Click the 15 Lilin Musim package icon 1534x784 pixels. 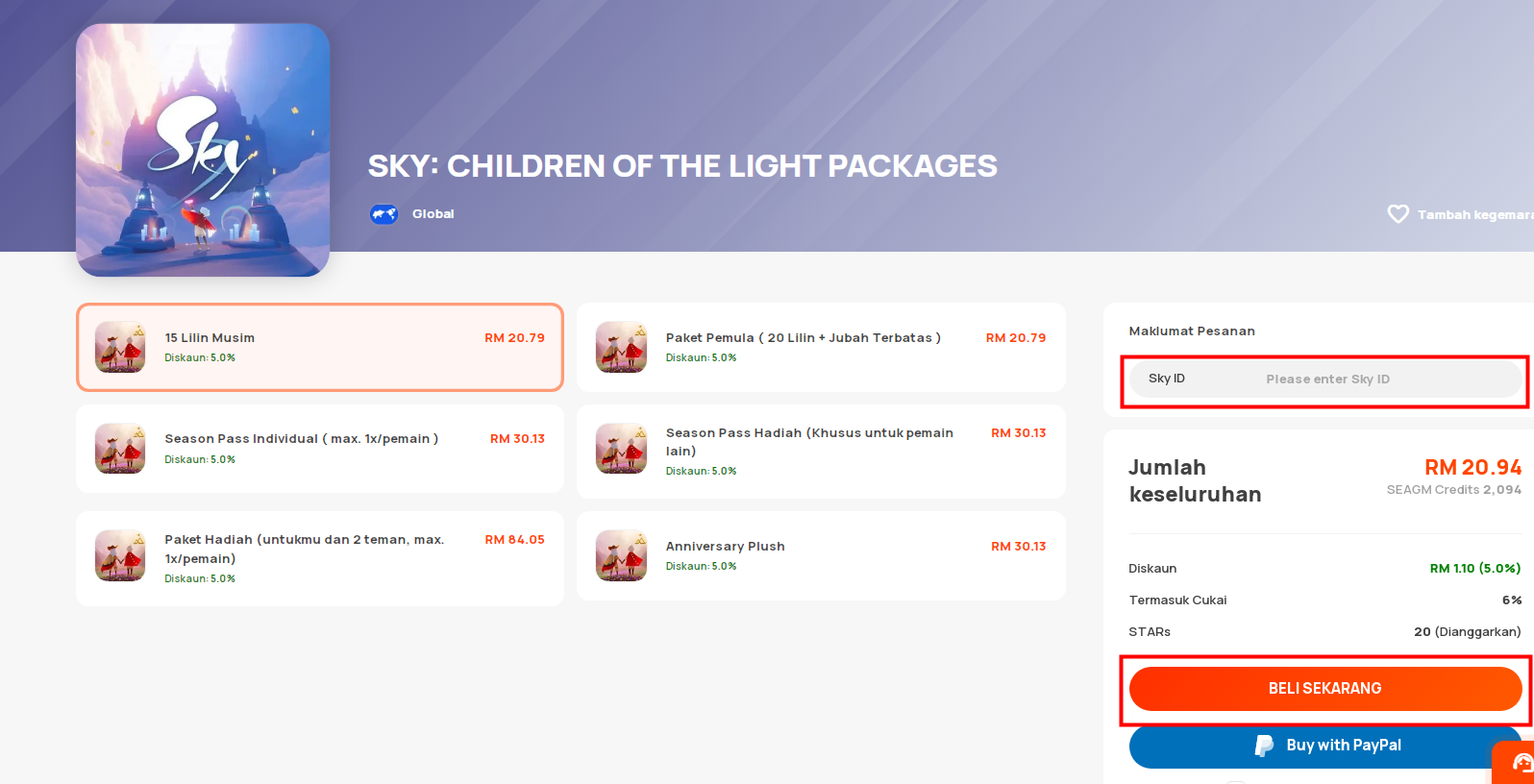click(120, 347)
